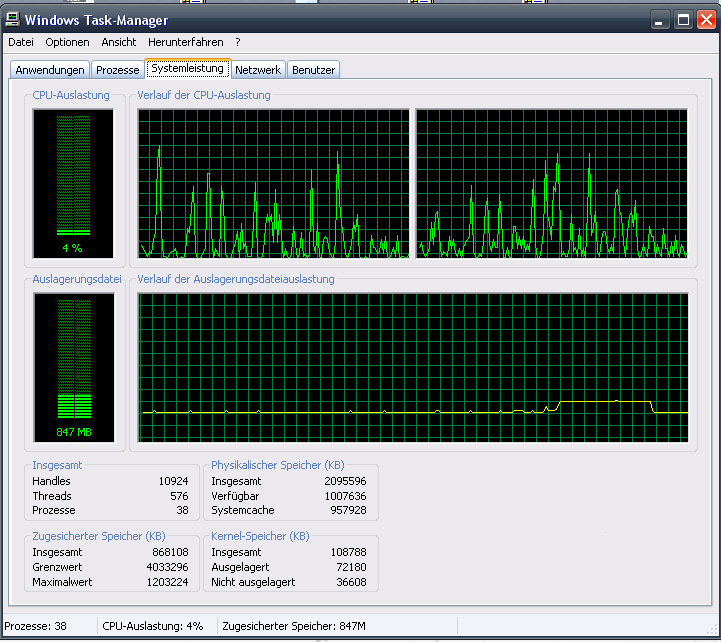Click the CPU-Auslastung 4 % gauge
This screenshot has width=721, height=642.
(73, 183)
